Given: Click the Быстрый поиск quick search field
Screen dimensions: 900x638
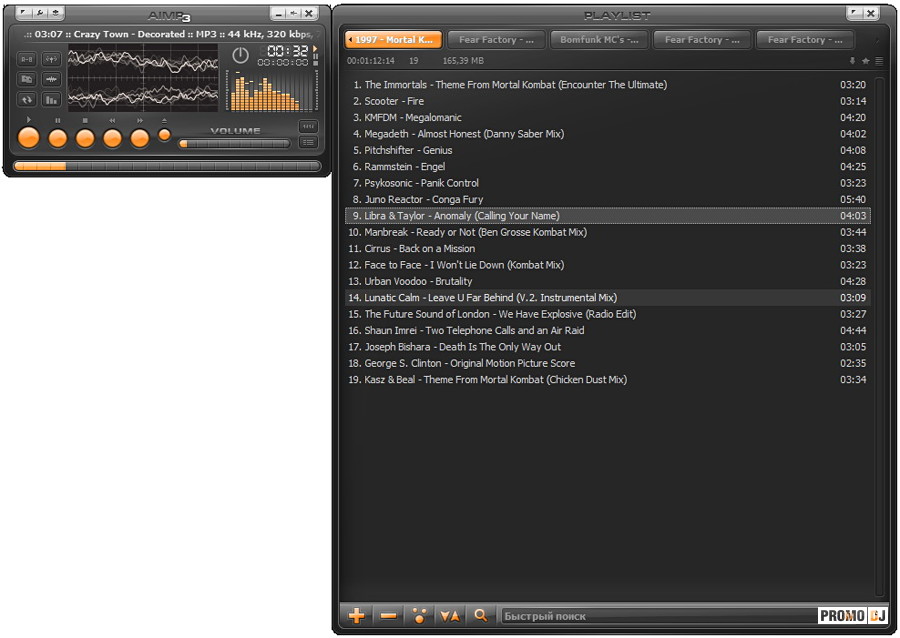Looking at the screenshot, I should pos(655,616).
